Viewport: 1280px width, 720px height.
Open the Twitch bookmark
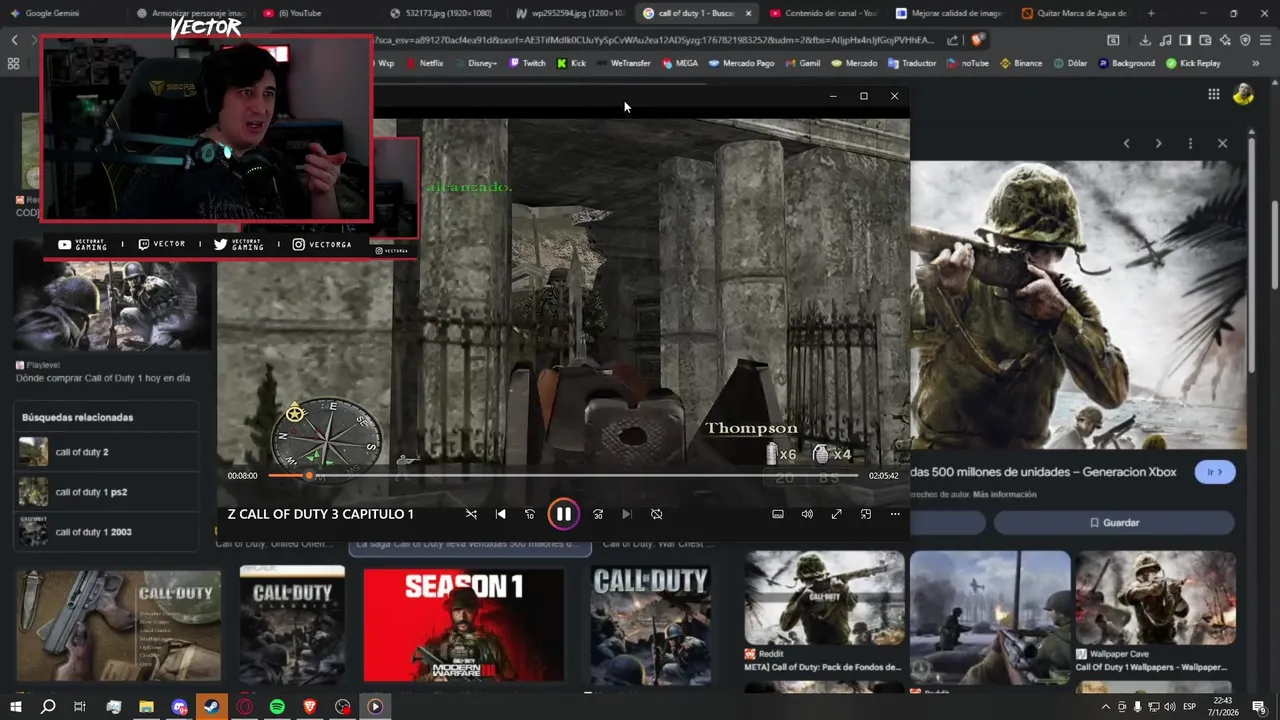click(x=528, y=63)
